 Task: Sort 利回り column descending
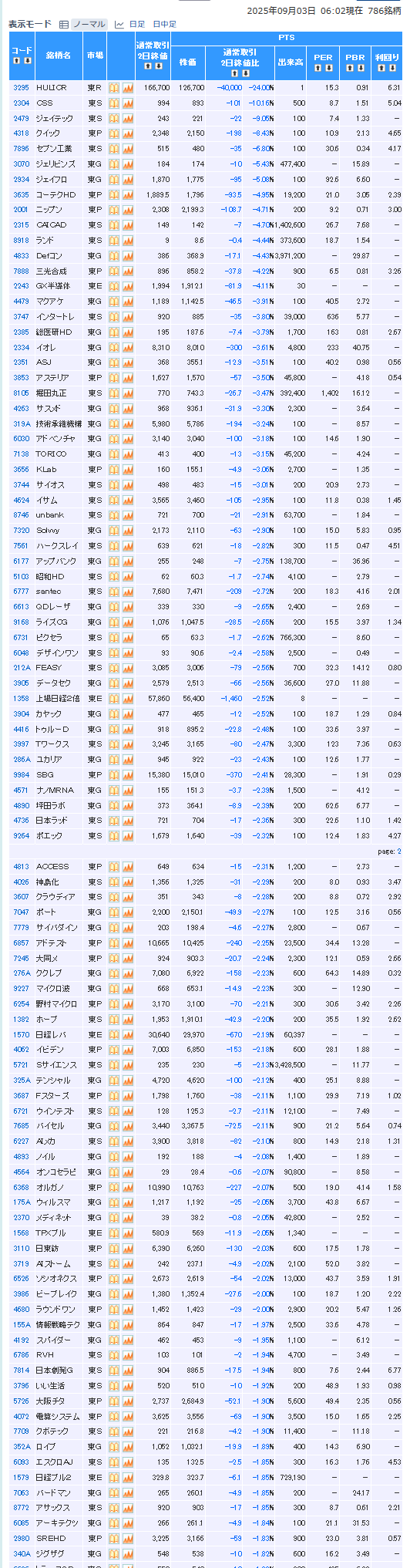392,68
